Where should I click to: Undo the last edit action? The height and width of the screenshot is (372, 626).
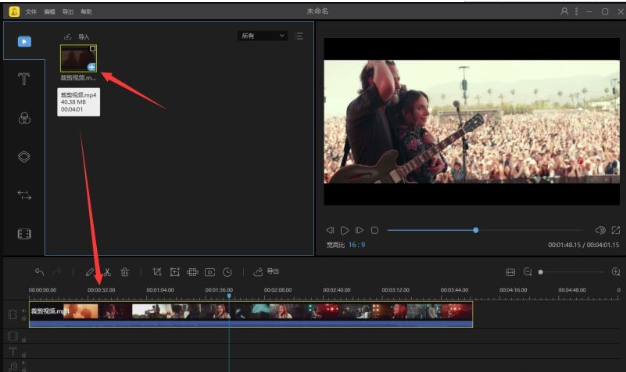click(39, 272)
